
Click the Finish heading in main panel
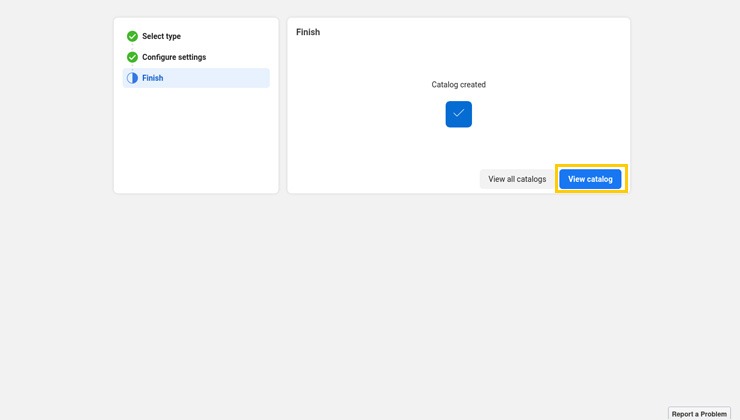tap(308, 32)
